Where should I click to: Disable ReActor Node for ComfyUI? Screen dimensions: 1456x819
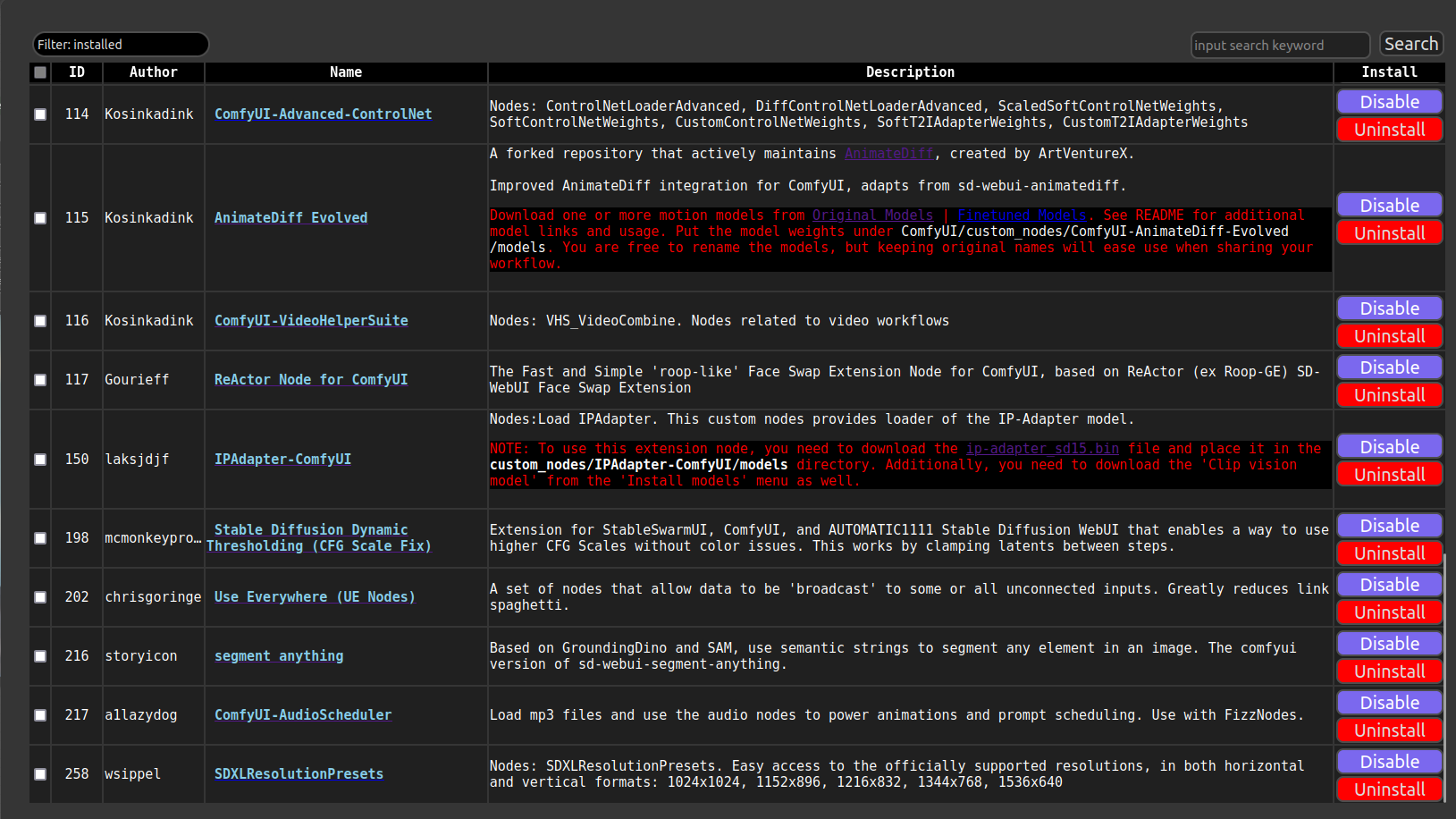(x=1390, y=367)
